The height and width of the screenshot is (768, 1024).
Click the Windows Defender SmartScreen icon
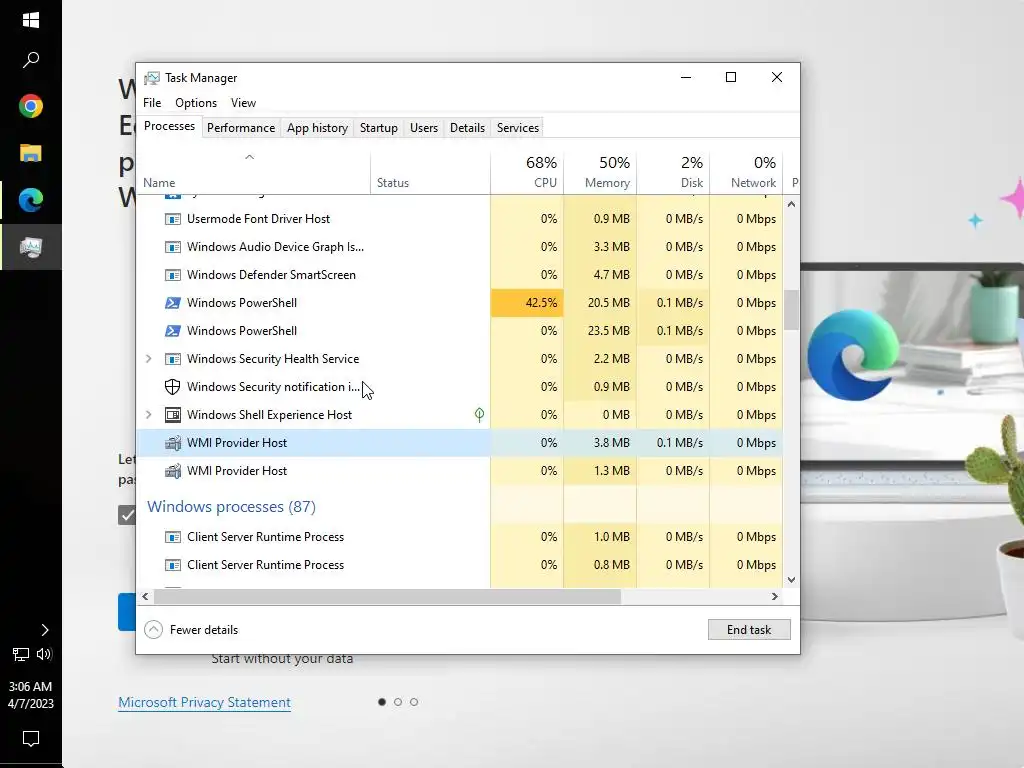point(172,275)
